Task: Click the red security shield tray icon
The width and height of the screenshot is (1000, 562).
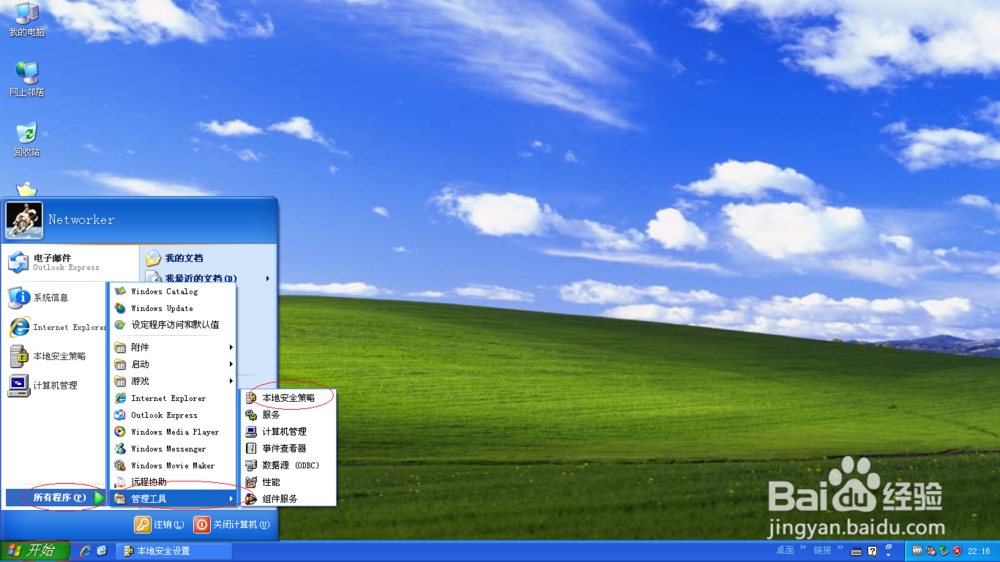Action: (x=957, y=551)
